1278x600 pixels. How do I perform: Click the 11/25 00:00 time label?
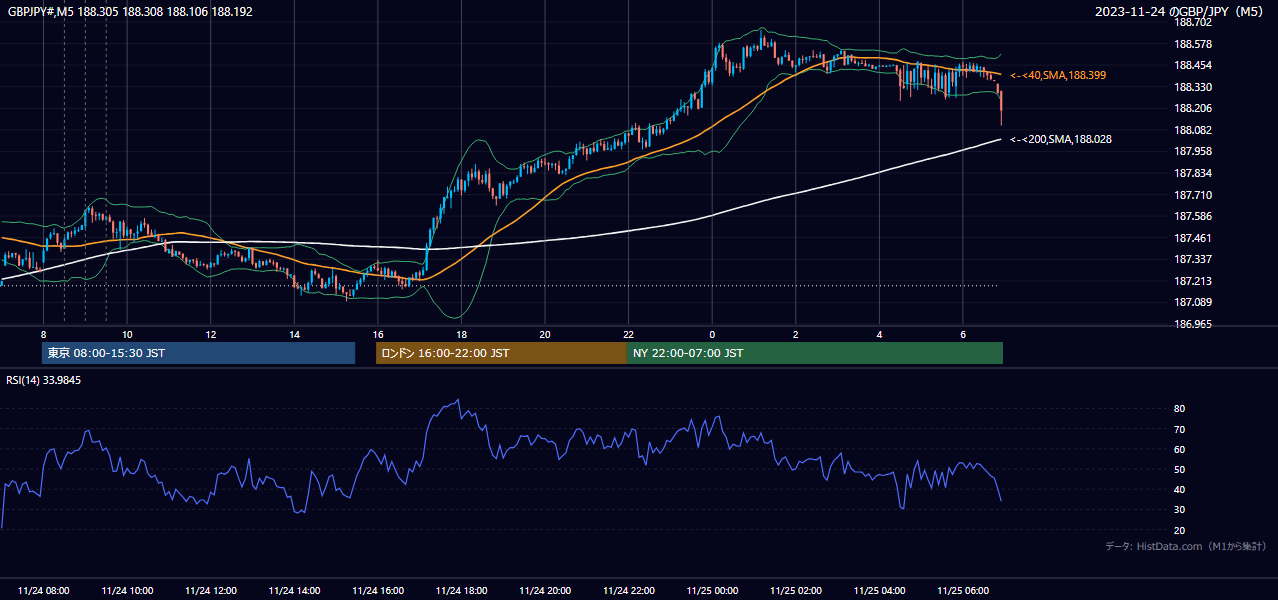click(712, 590)
